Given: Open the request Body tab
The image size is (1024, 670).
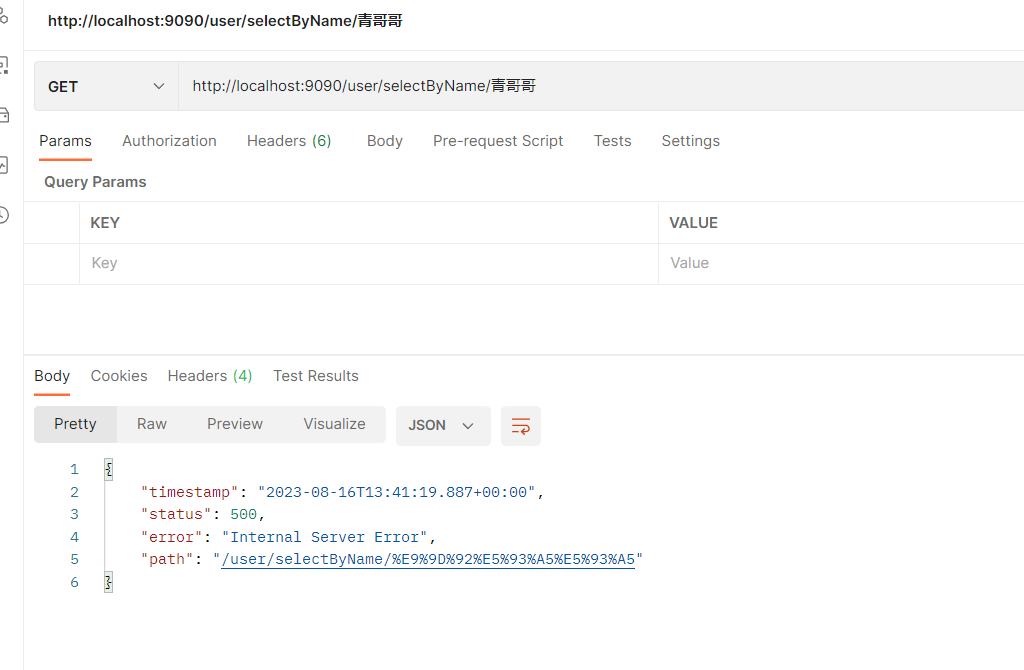Looking at the screenshot, I should (x=385, y=141).
